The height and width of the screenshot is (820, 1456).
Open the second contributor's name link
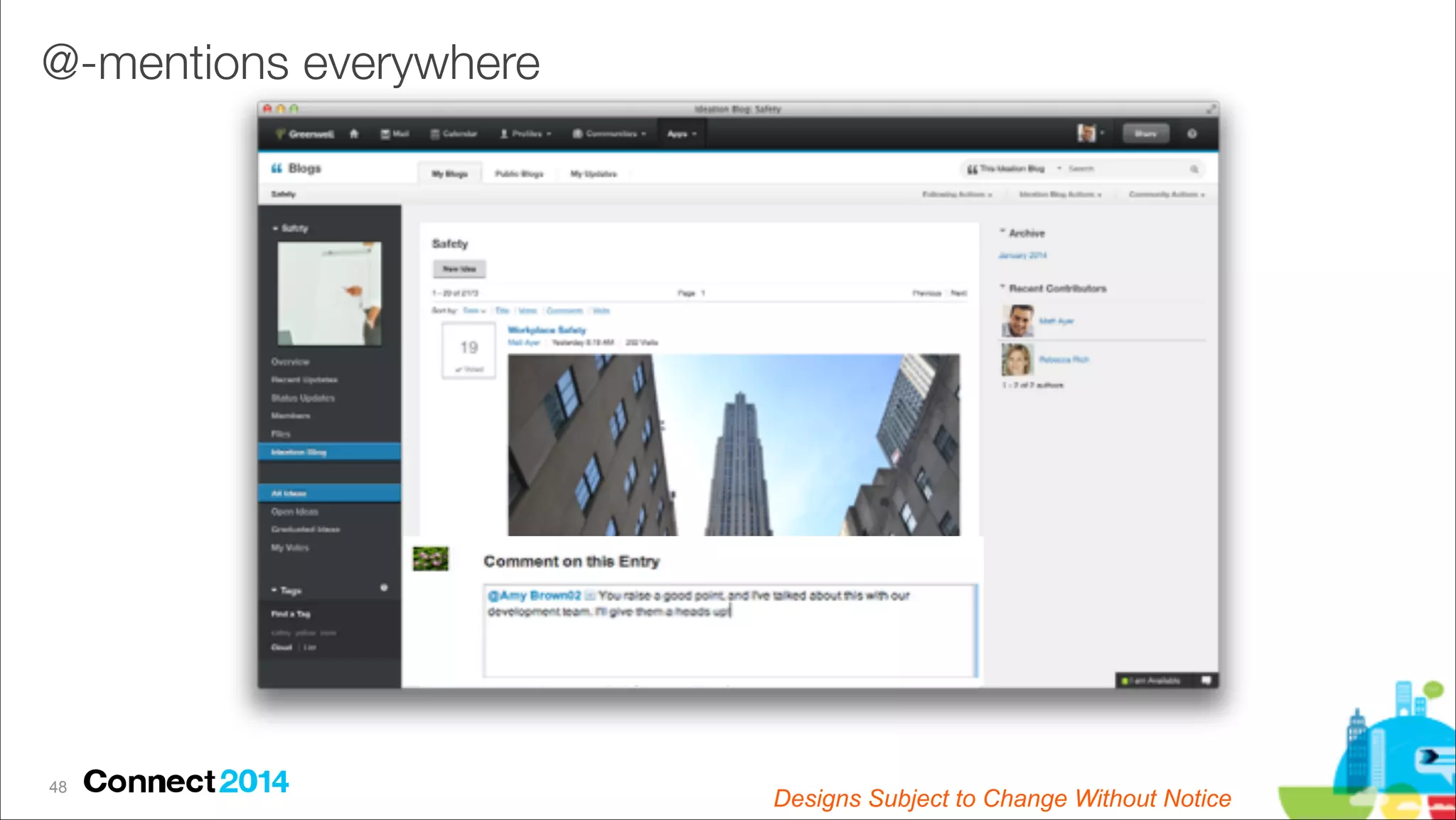point(1064,360)
